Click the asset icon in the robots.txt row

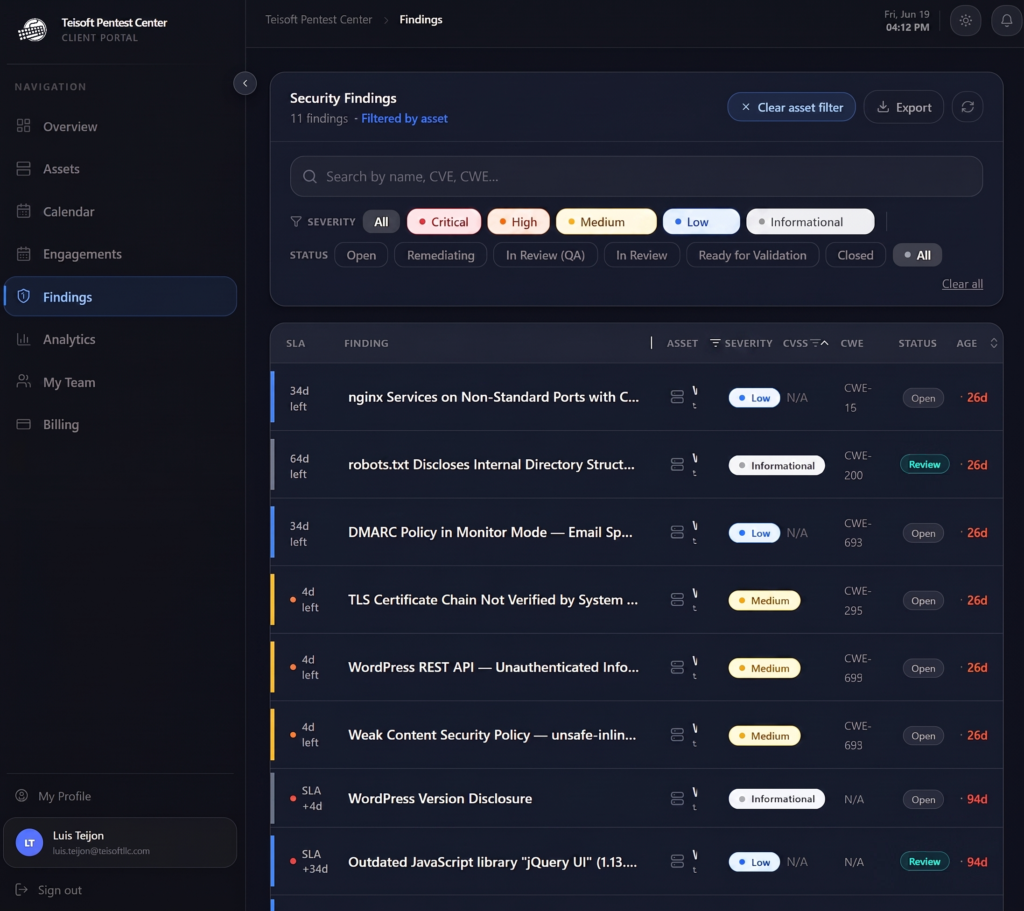[677, 464]
